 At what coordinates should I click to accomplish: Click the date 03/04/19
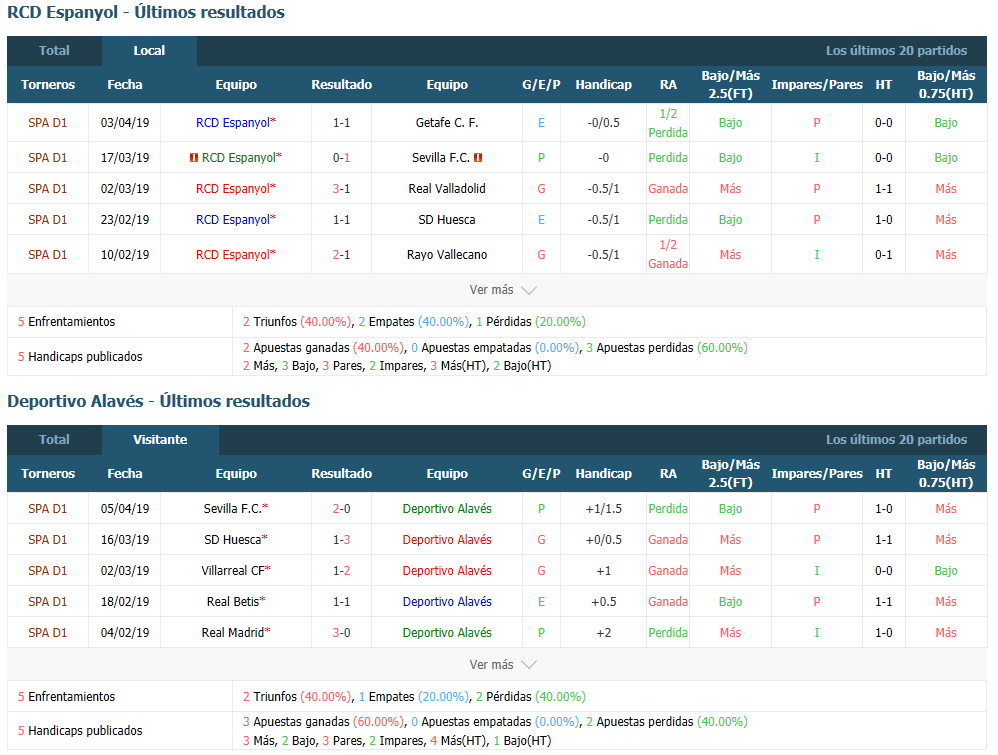(125, 123)
